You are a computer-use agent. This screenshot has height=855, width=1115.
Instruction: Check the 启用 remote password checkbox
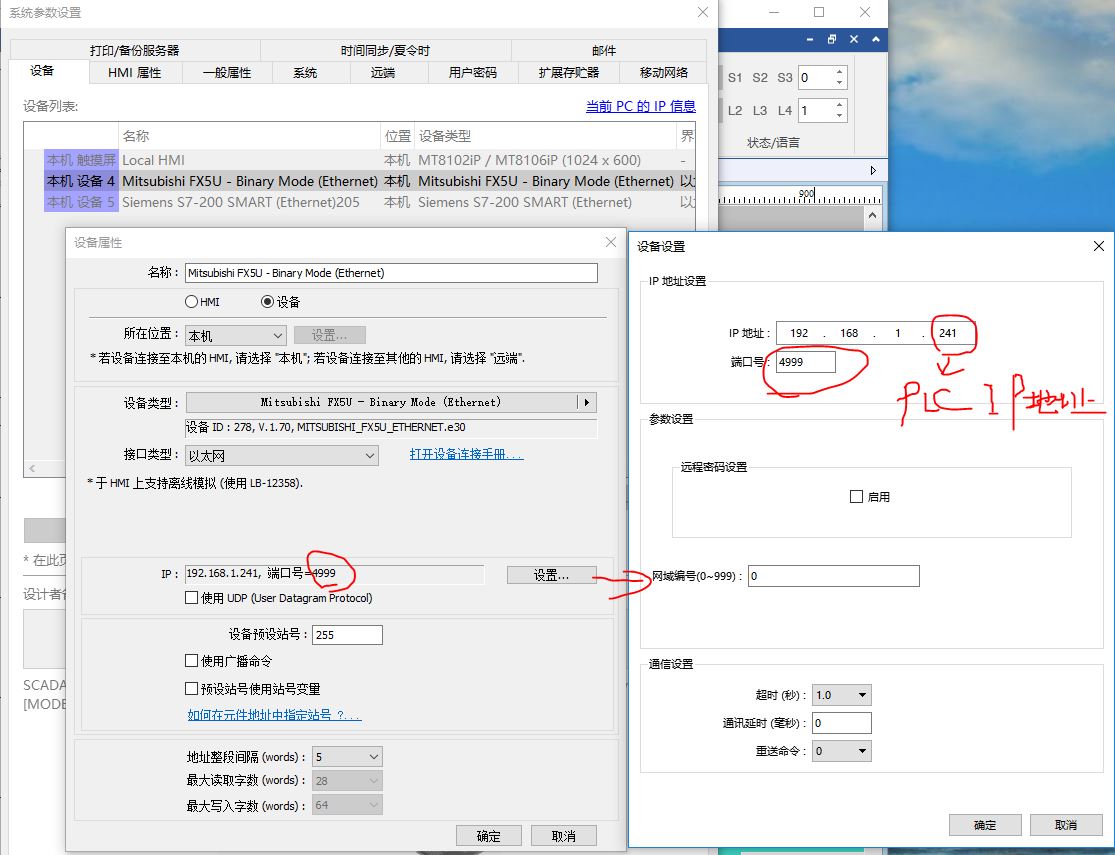(x=856, y=496)
